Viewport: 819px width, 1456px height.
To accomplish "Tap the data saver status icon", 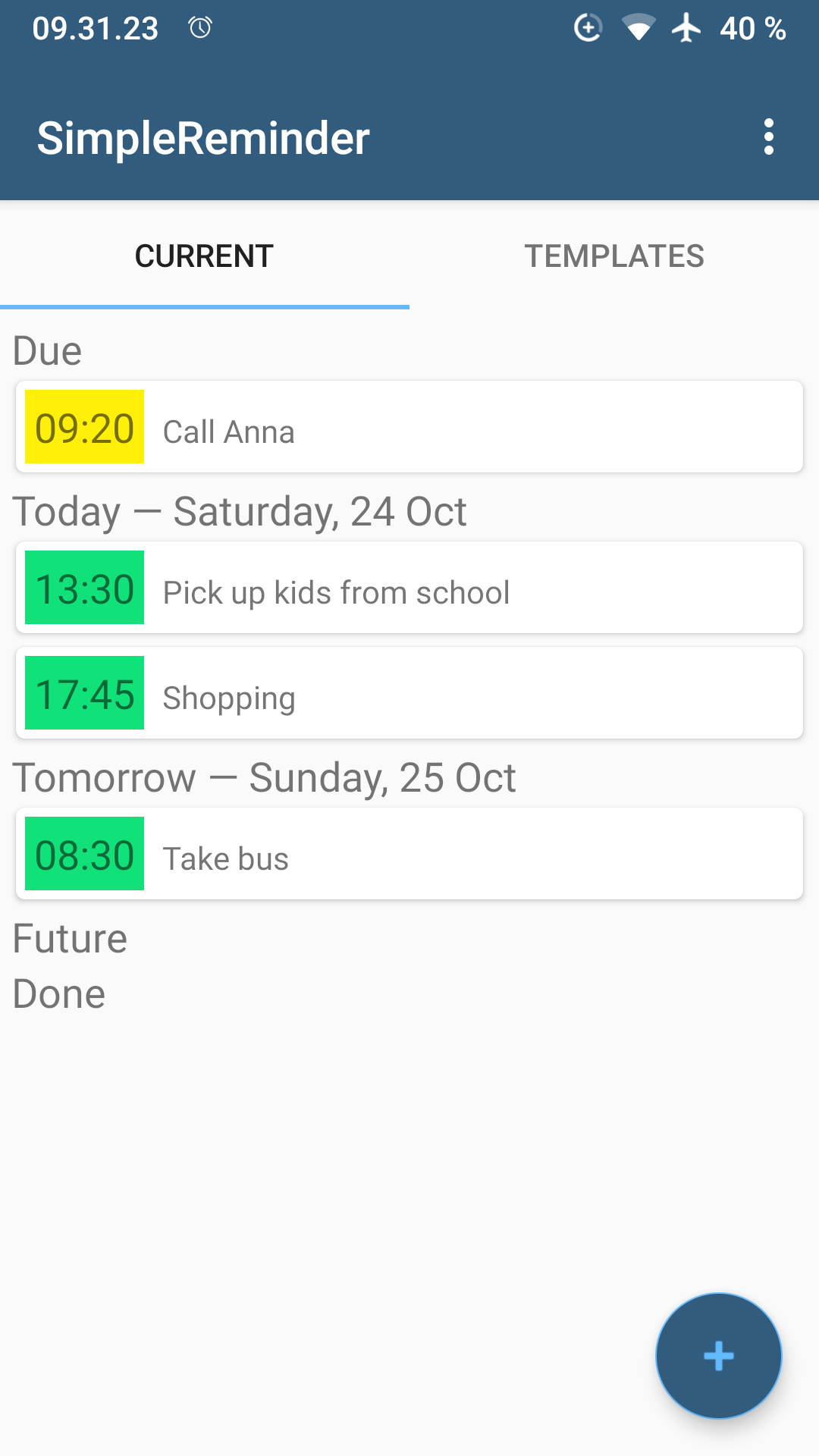I will tap(588, 28).
